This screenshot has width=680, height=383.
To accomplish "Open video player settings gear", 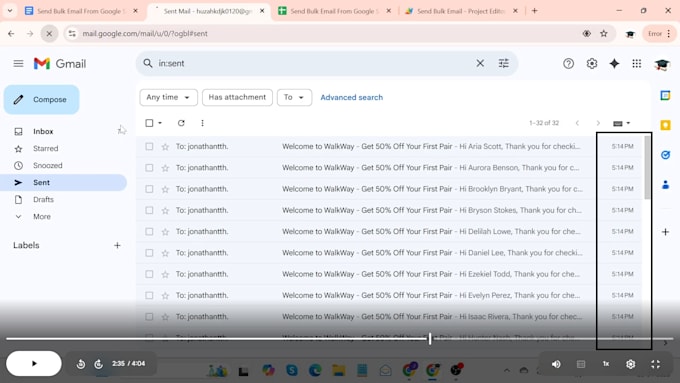I will click(x=631, y=364).
